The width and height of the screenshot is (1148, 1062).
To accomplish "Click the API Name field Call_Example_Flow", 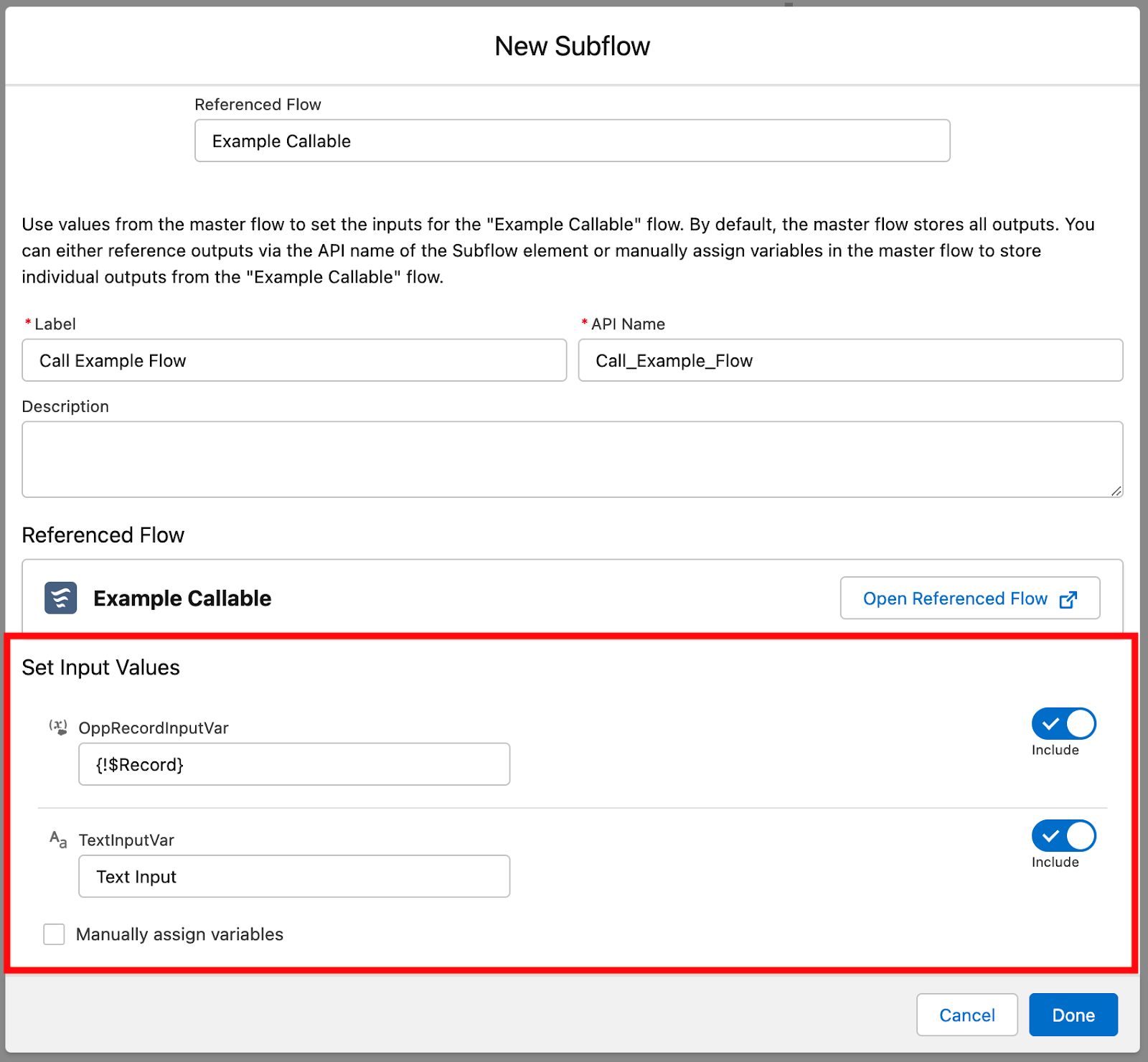I will 850,360.
